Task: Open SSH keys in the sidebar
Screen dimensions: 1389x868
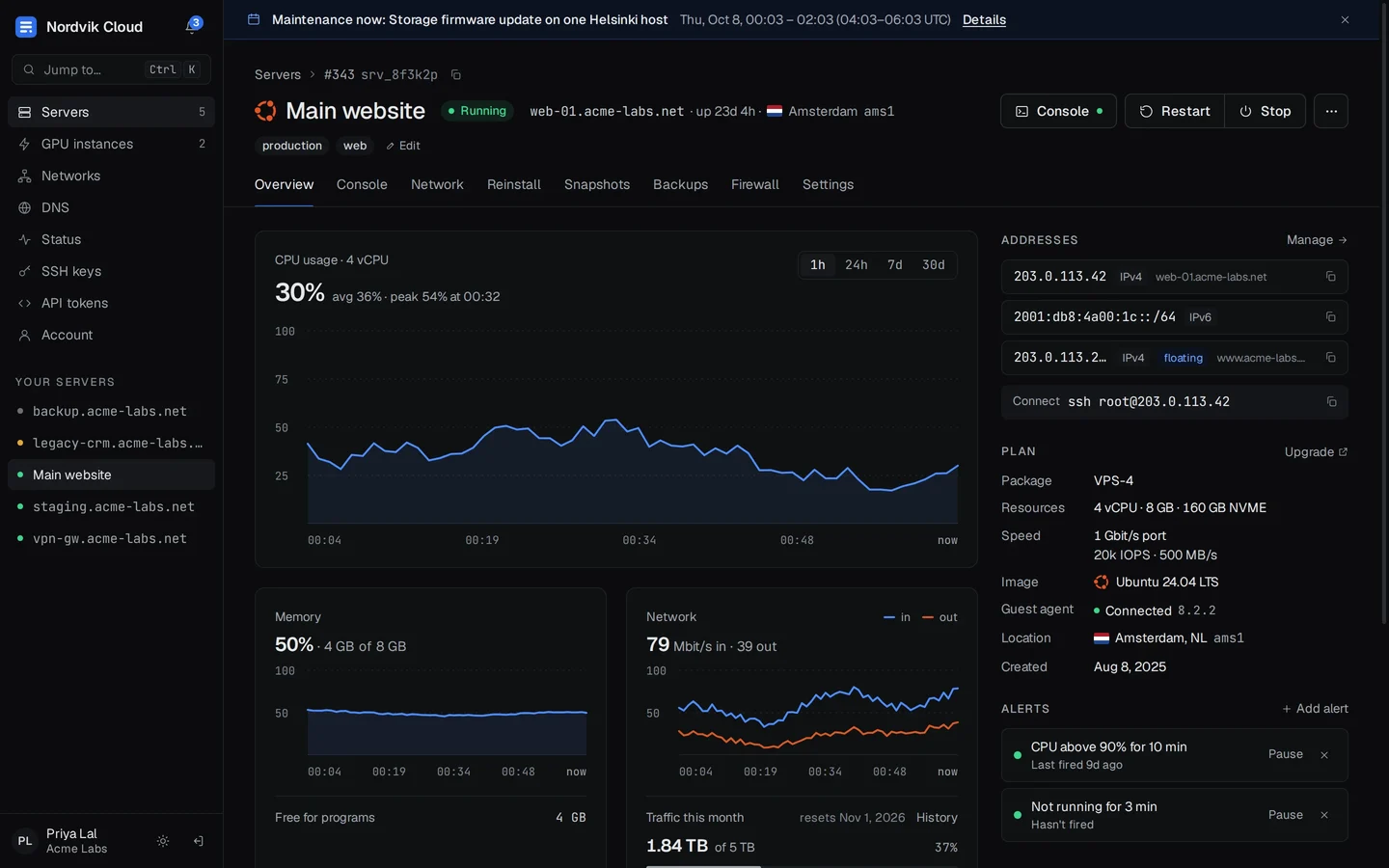Action: tap(111, 271)
